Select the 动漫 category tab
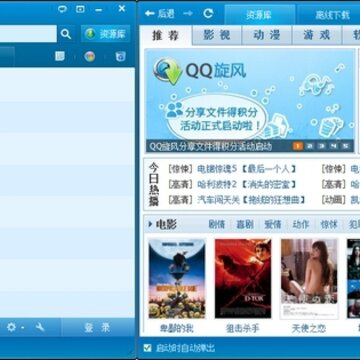 tap(267, 35)
